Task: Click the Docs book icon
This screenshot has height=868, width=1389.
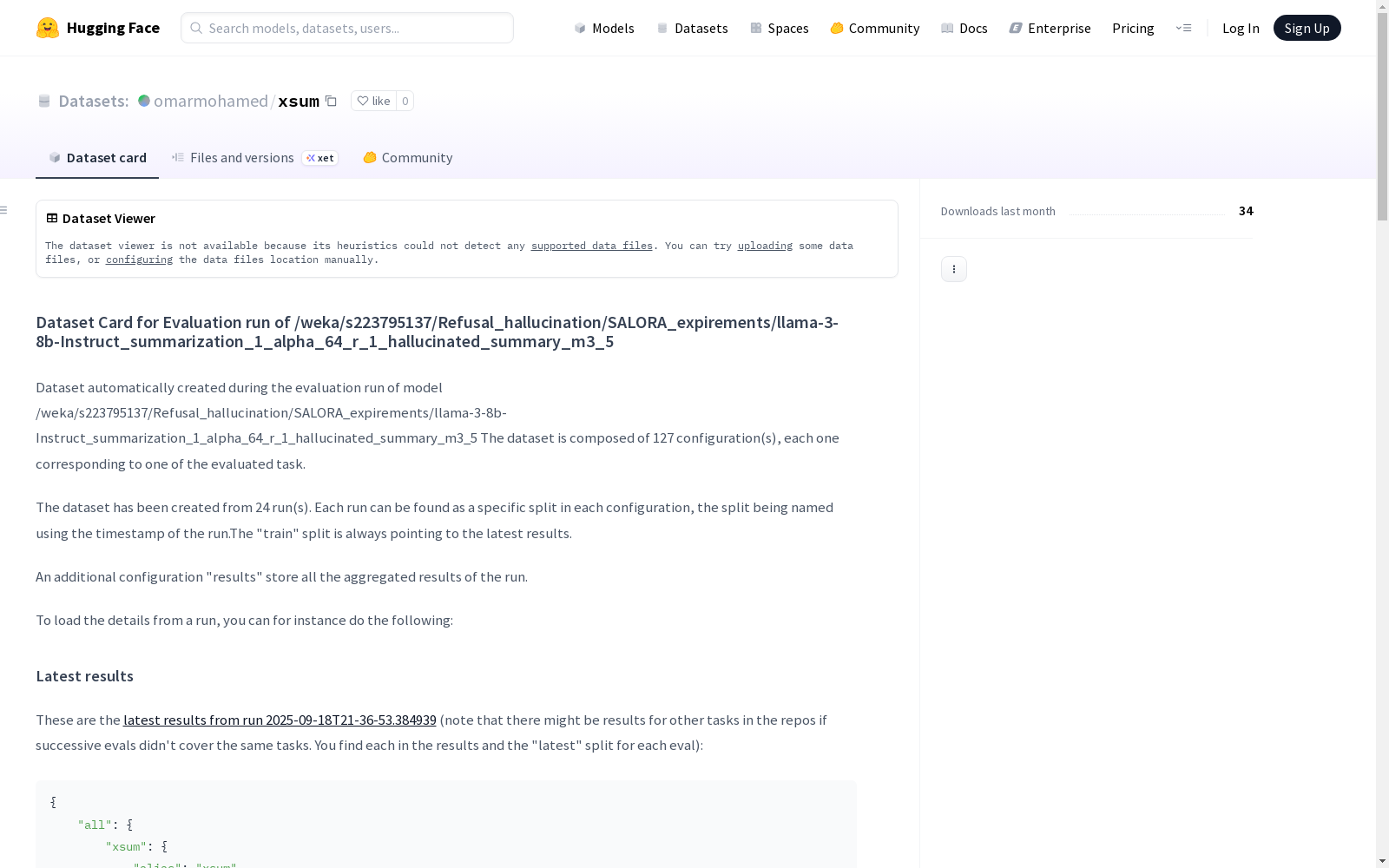Action: [x=947, y=28]
